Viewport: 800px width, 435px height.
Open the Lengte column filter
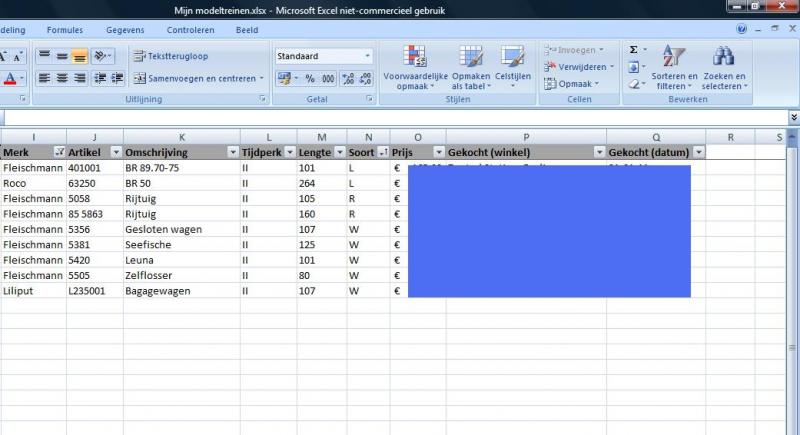[340, 152]
